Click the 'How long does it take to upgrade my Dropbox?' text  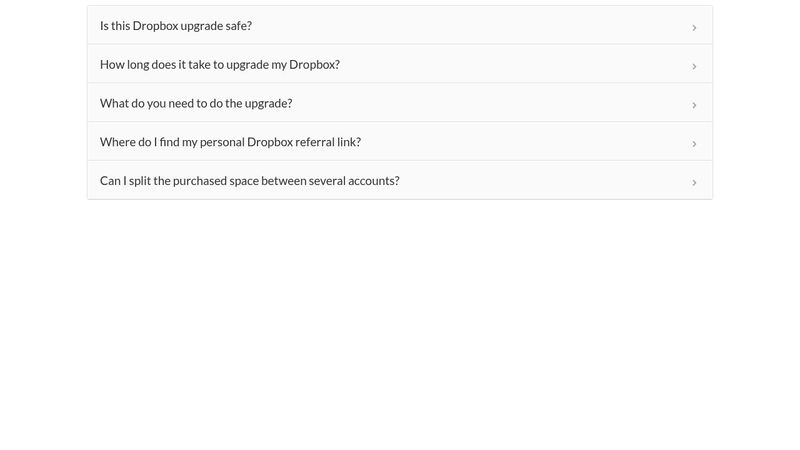220,65
